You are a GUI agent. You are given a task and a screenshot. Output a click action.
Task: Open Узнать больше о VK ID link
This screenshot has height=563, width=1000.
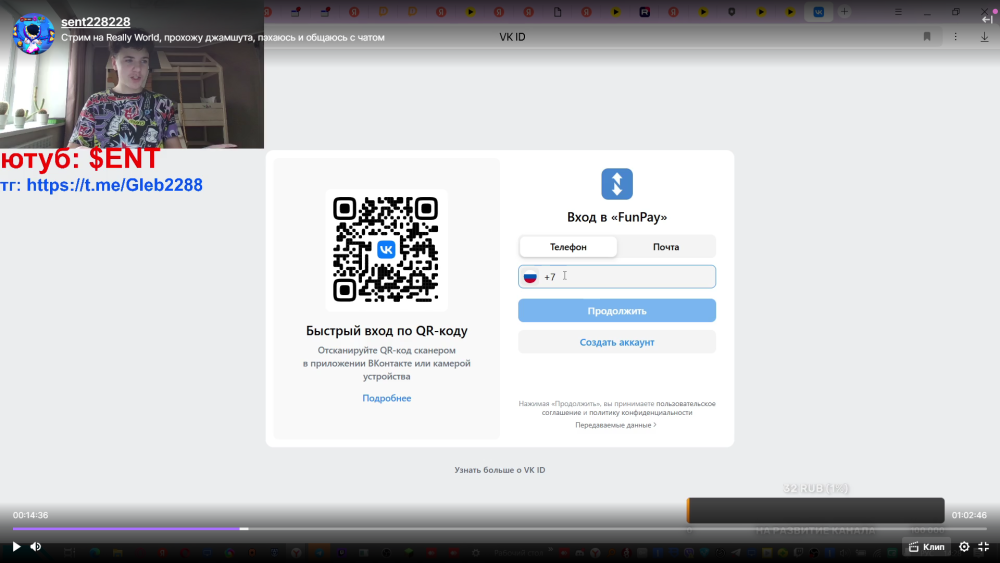(499, 470)
